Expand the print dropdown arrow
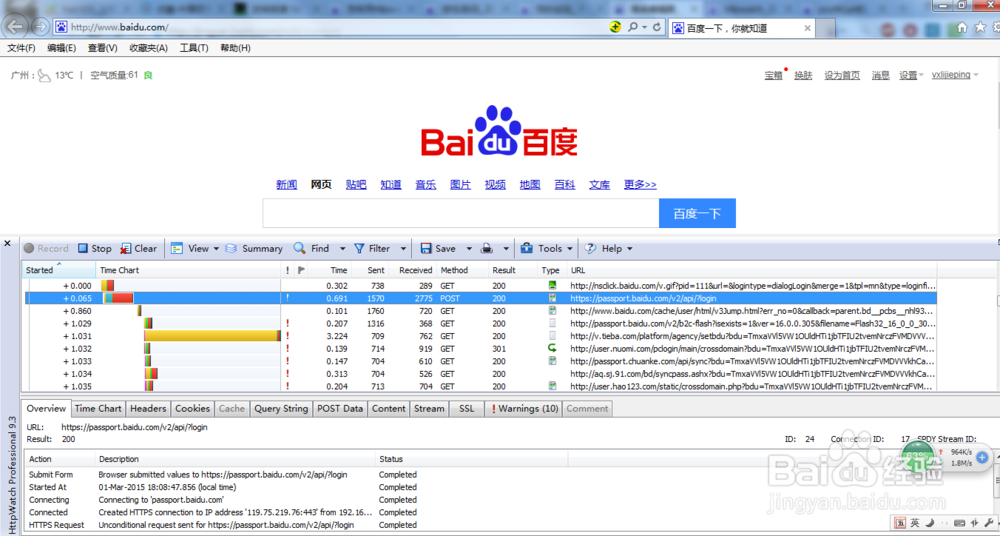 coord(506,248)
